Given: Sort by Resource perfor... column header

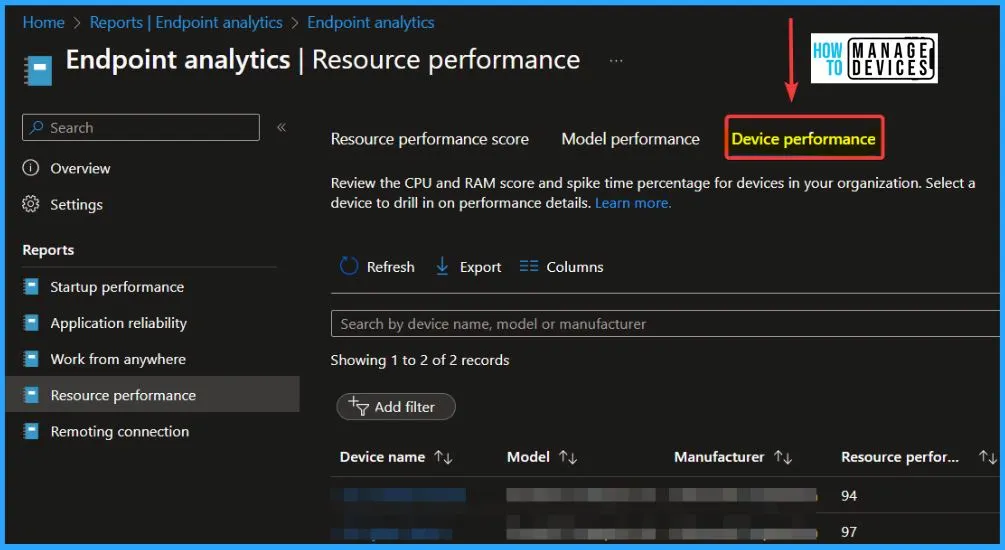Looking at the screenshot, I should point(900,457).
